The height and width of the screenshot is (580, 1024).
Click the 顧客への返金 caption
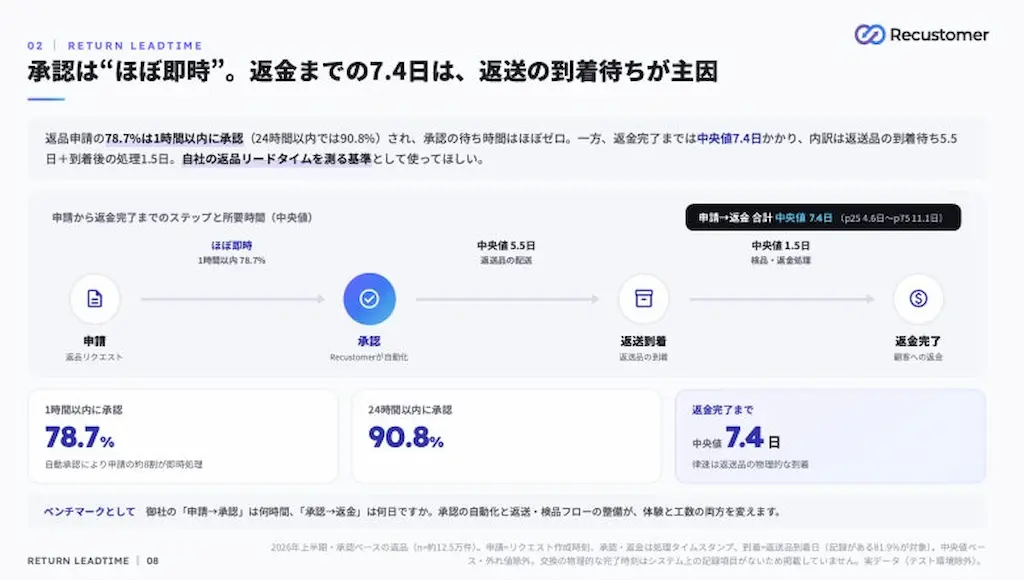(918, 357)
